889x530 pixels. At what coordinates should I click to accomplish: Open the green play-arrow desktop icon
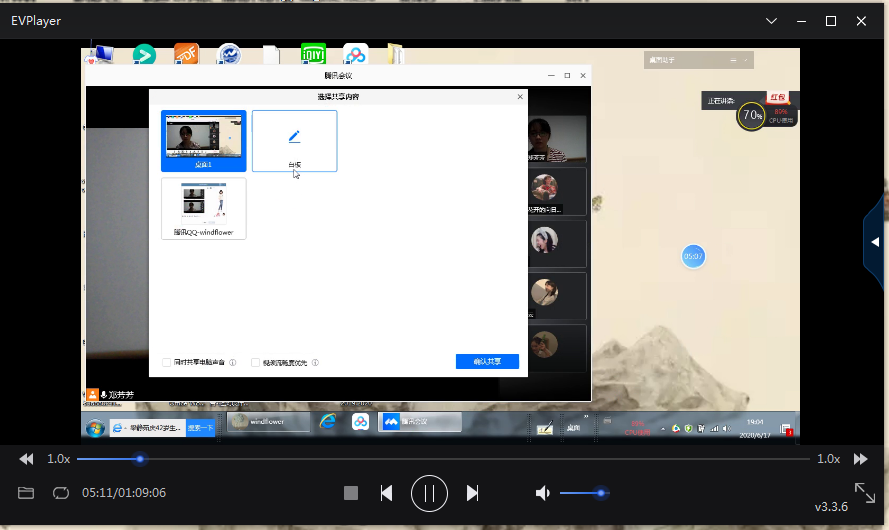click(144, 54)
